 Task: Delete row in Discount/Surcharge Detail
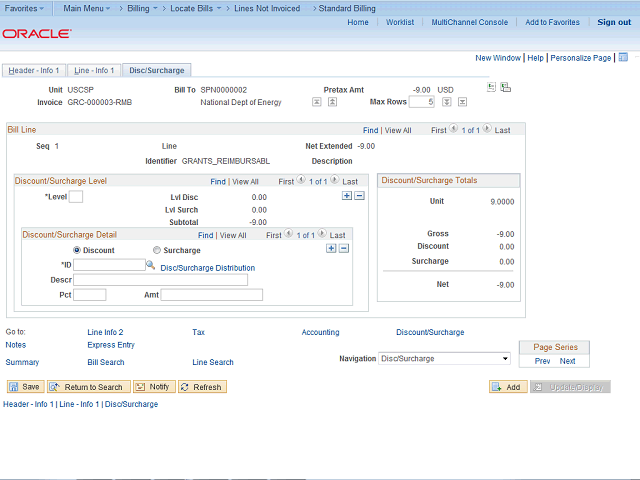[343, 248]
